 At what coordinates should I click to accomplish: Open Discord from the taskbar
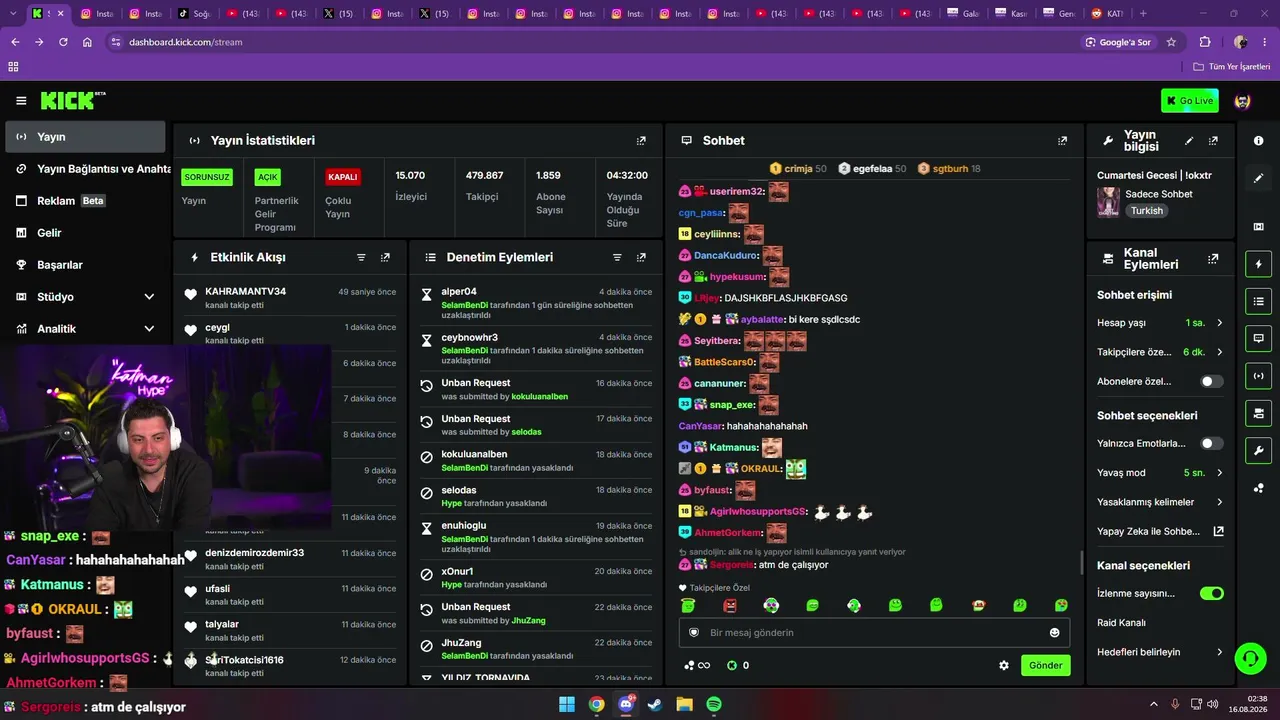point(626,704)
